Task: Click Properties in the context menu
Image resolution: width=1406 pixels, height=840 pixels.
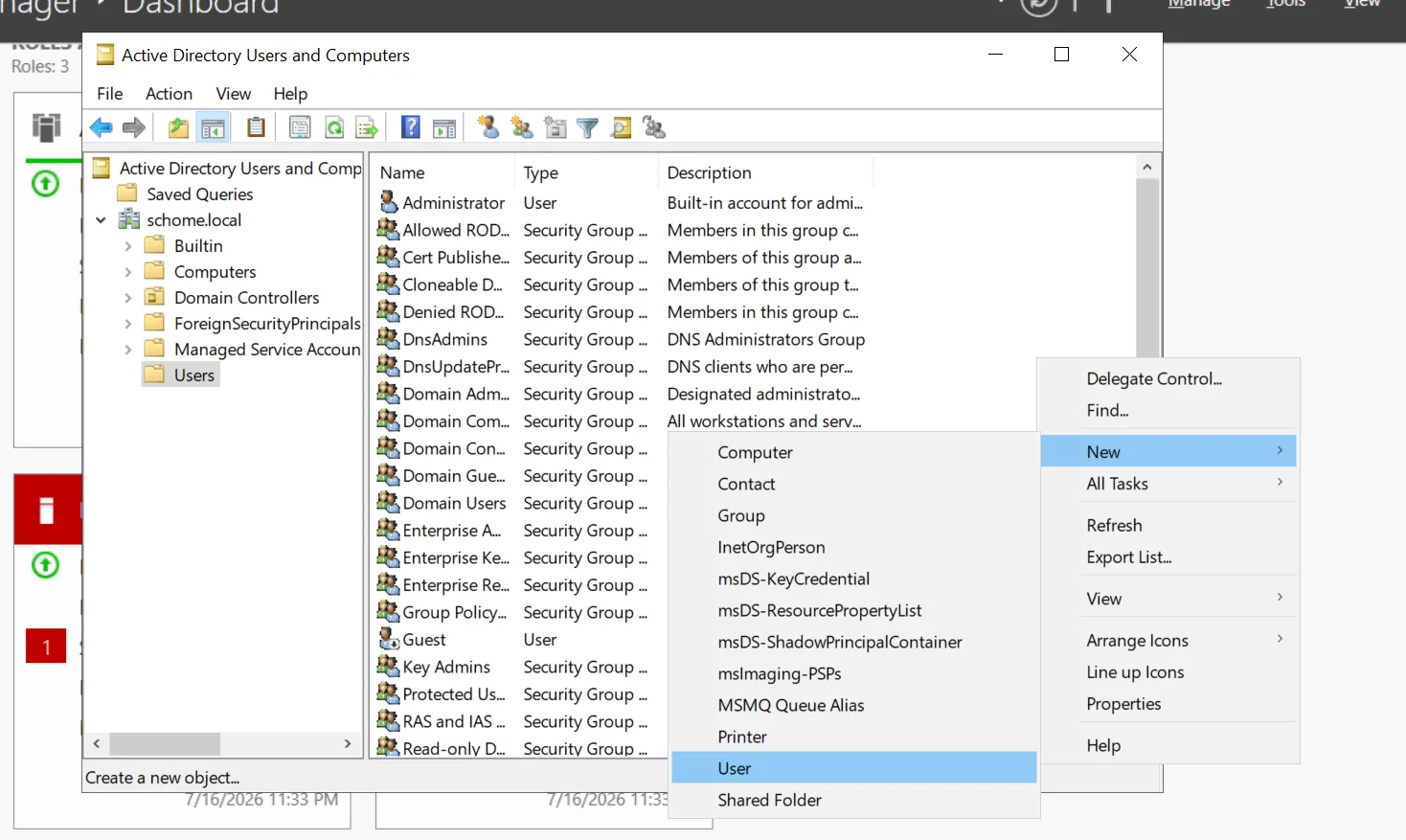Action: point(1168,704)
